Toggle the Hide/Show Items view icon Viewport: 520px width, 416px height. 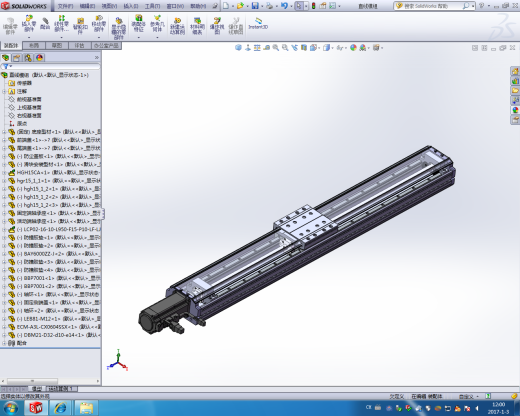[x=339, y=48]
